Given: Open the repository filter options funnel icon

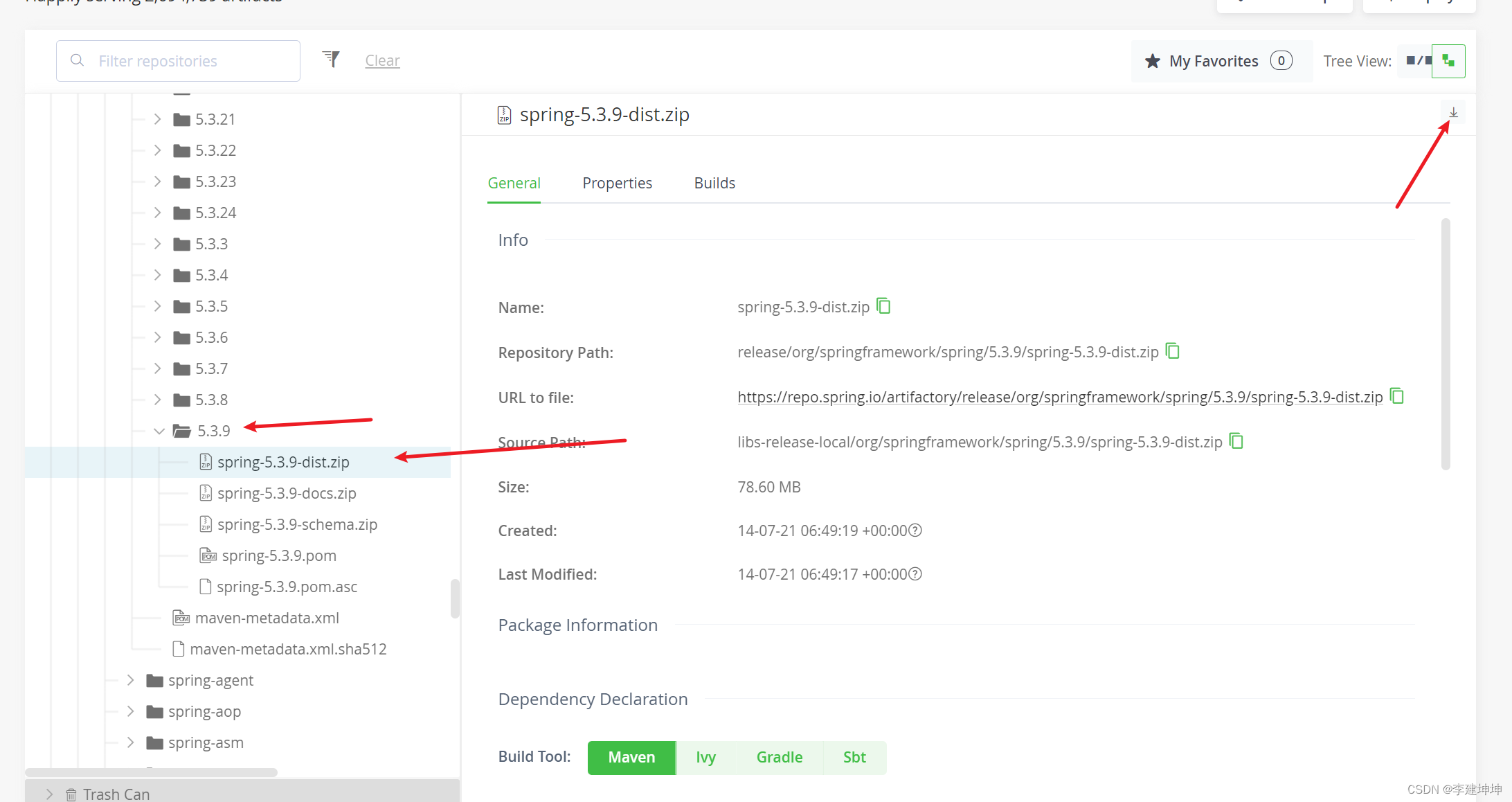Looking at the screenshot, I should (332, 60).
